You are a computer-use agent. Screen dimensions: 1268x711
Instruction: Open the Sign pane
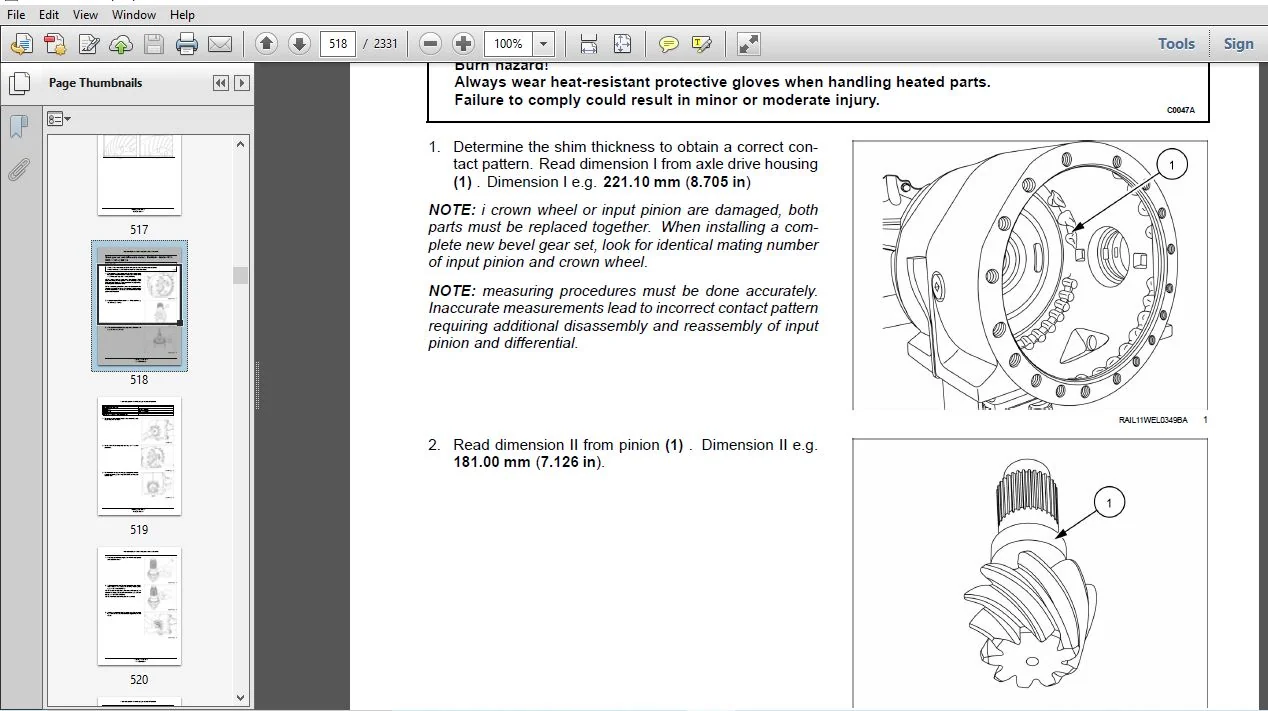pos(1238,44)
